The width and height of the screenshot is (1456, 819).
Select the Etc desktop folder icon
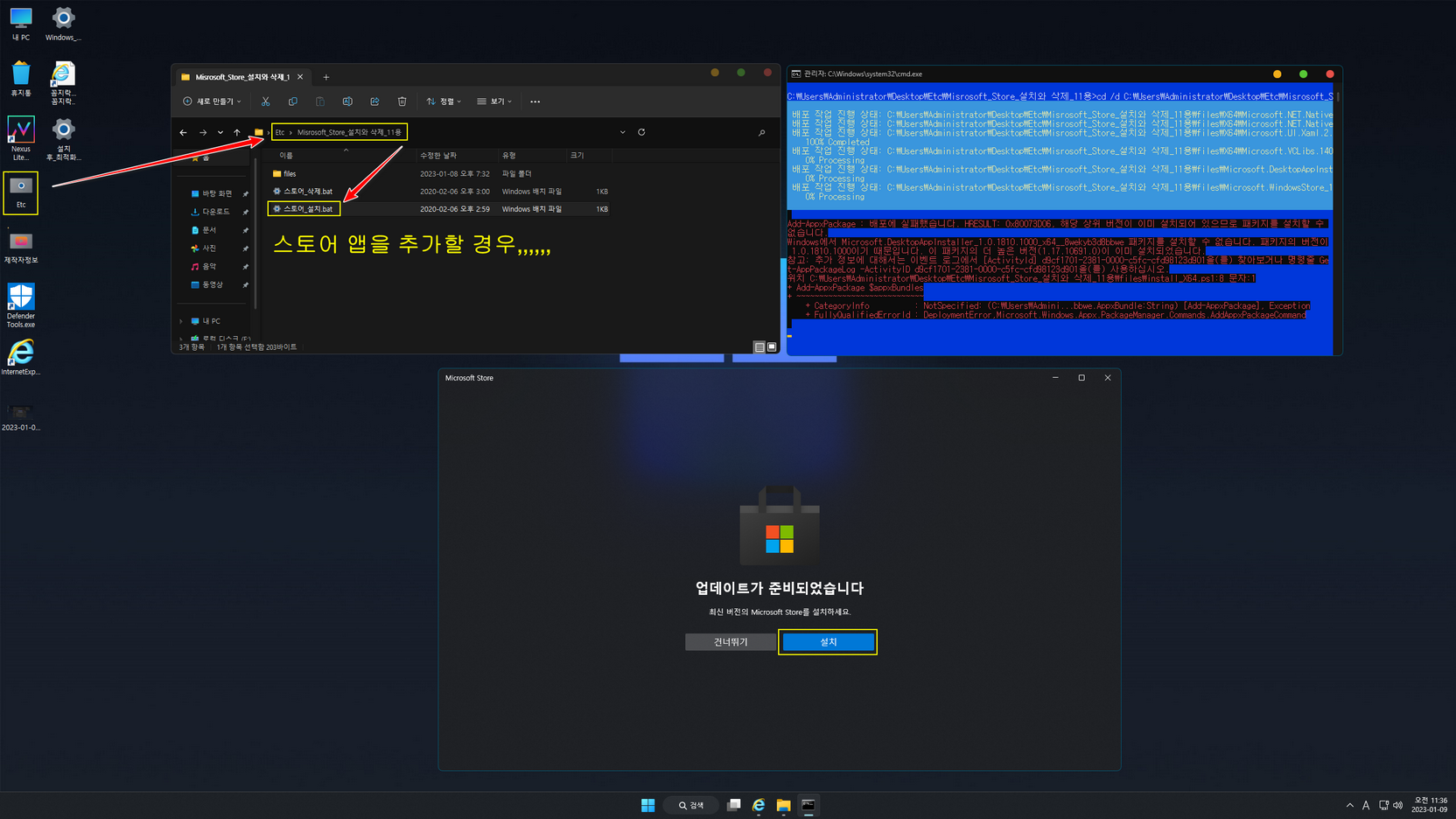click(x=21, y=192)
